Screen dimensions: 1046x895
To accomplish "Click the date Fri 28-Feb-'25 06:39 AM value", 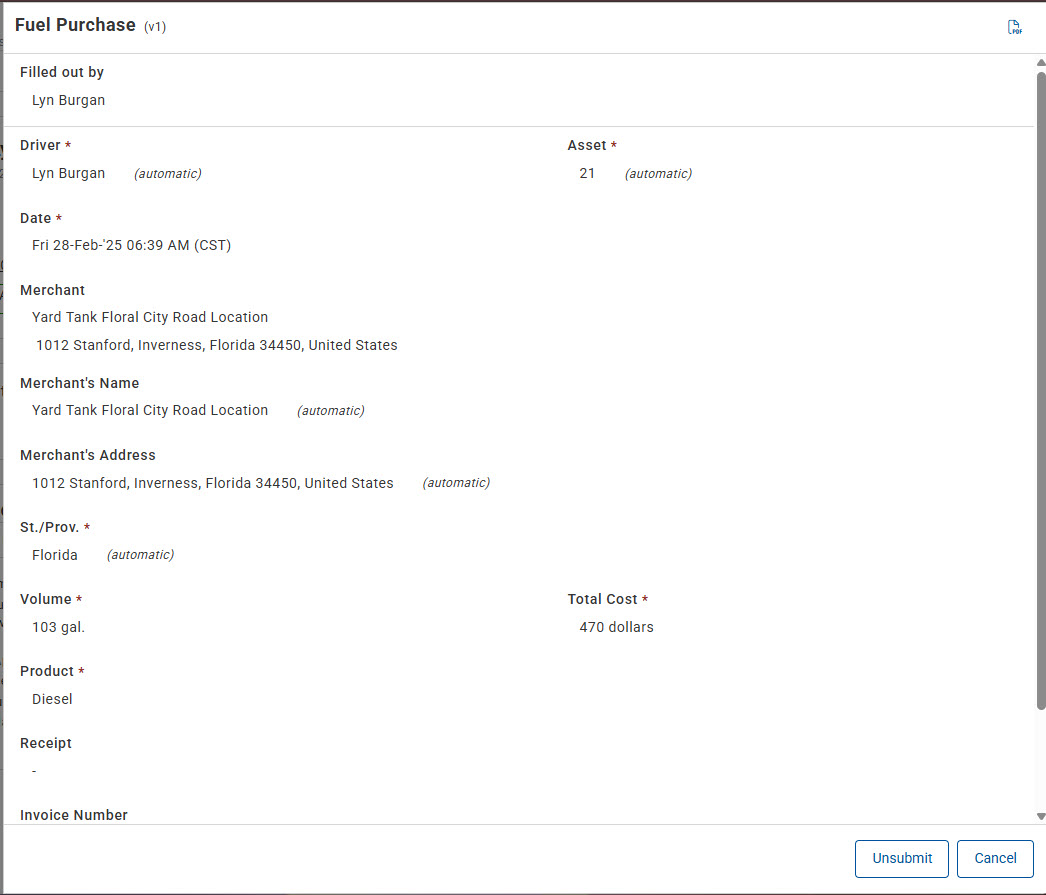I will point(131,245).
